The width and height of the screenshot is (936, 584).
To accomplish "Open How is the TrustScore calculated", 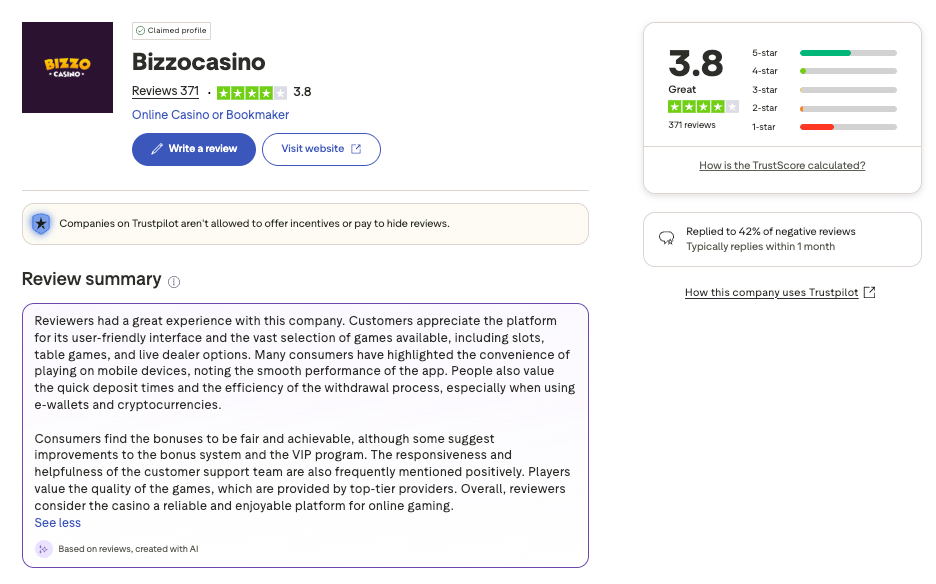I will (782, 166).
